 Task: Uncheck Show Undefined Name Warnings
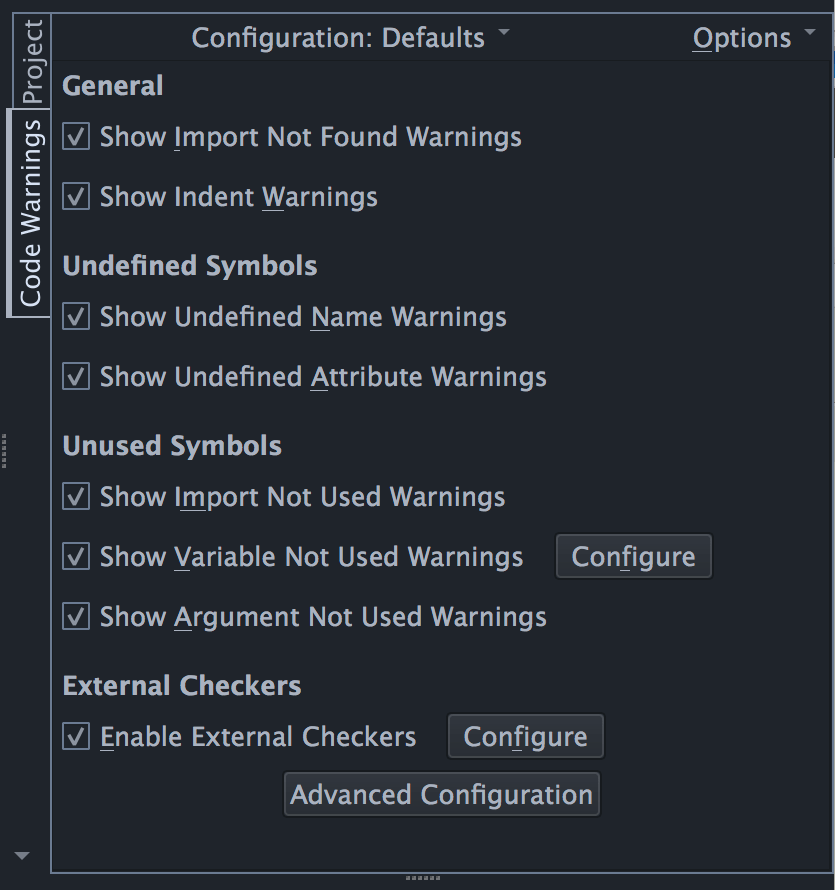76,317
